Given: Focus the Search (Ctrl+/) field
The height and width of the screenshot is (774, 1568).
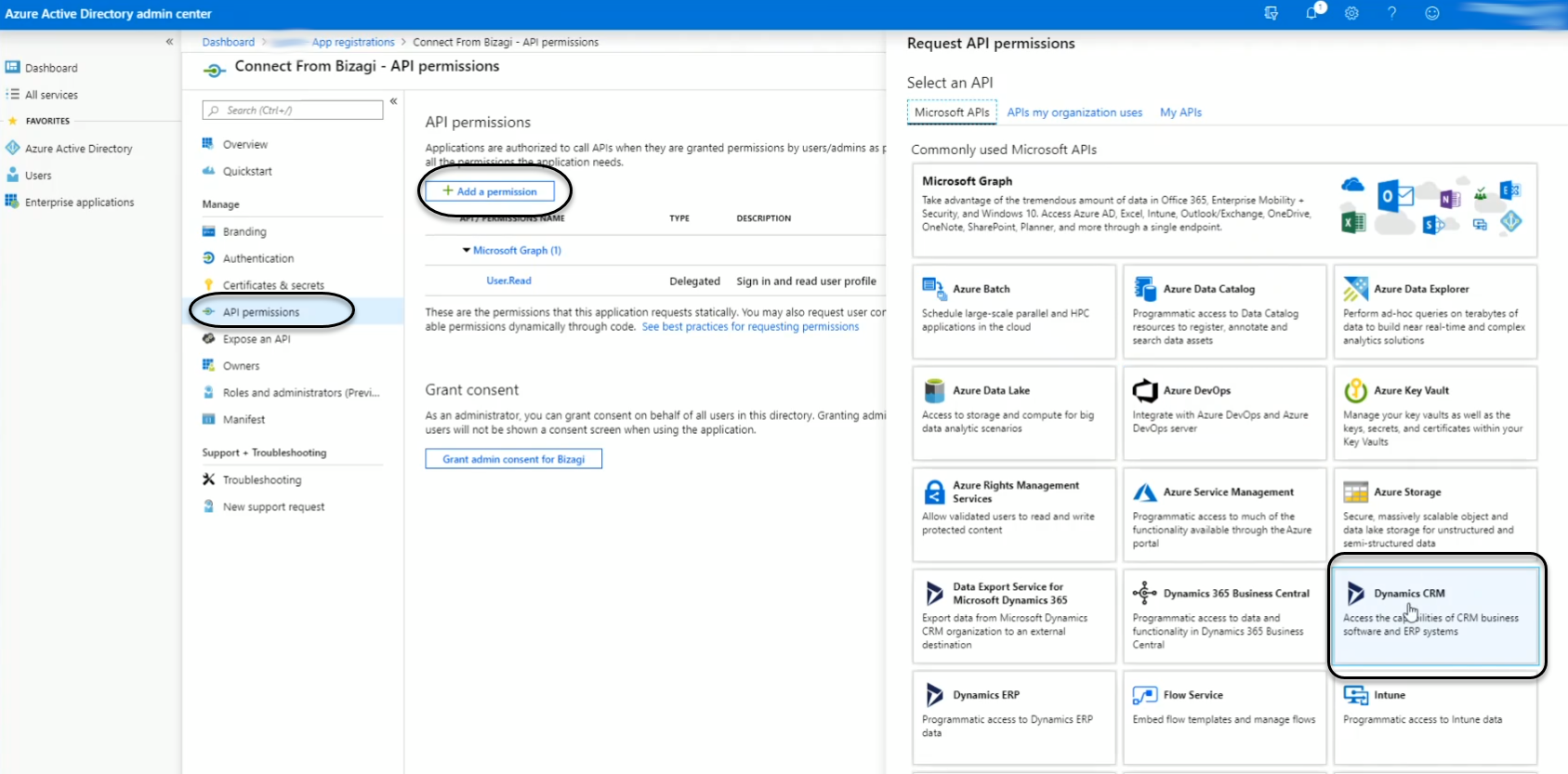Looking at the screenshot, I should (293, 111).
